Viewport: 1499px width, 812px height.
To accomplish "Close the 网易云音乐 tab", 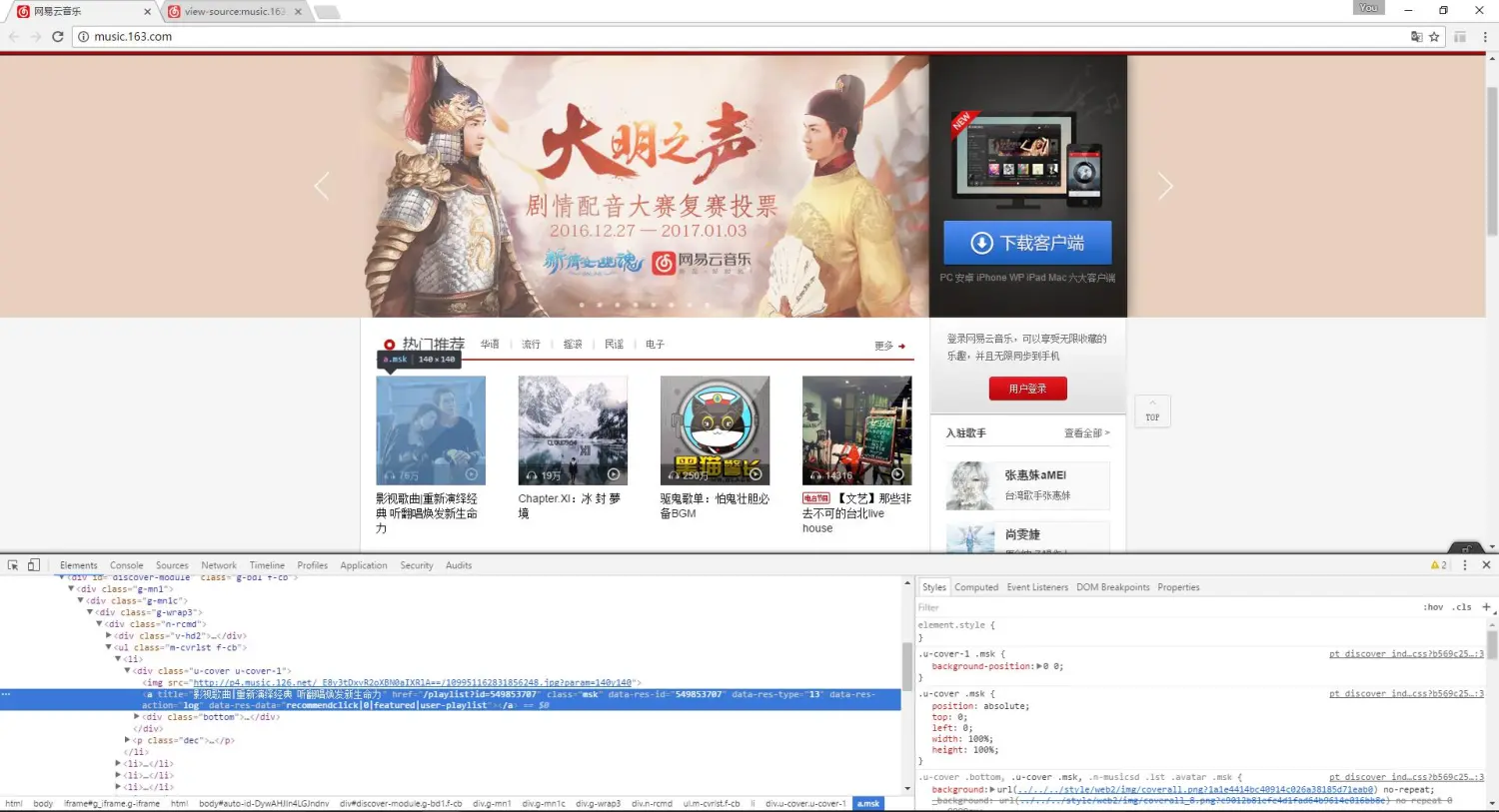I will click(148, 12).
